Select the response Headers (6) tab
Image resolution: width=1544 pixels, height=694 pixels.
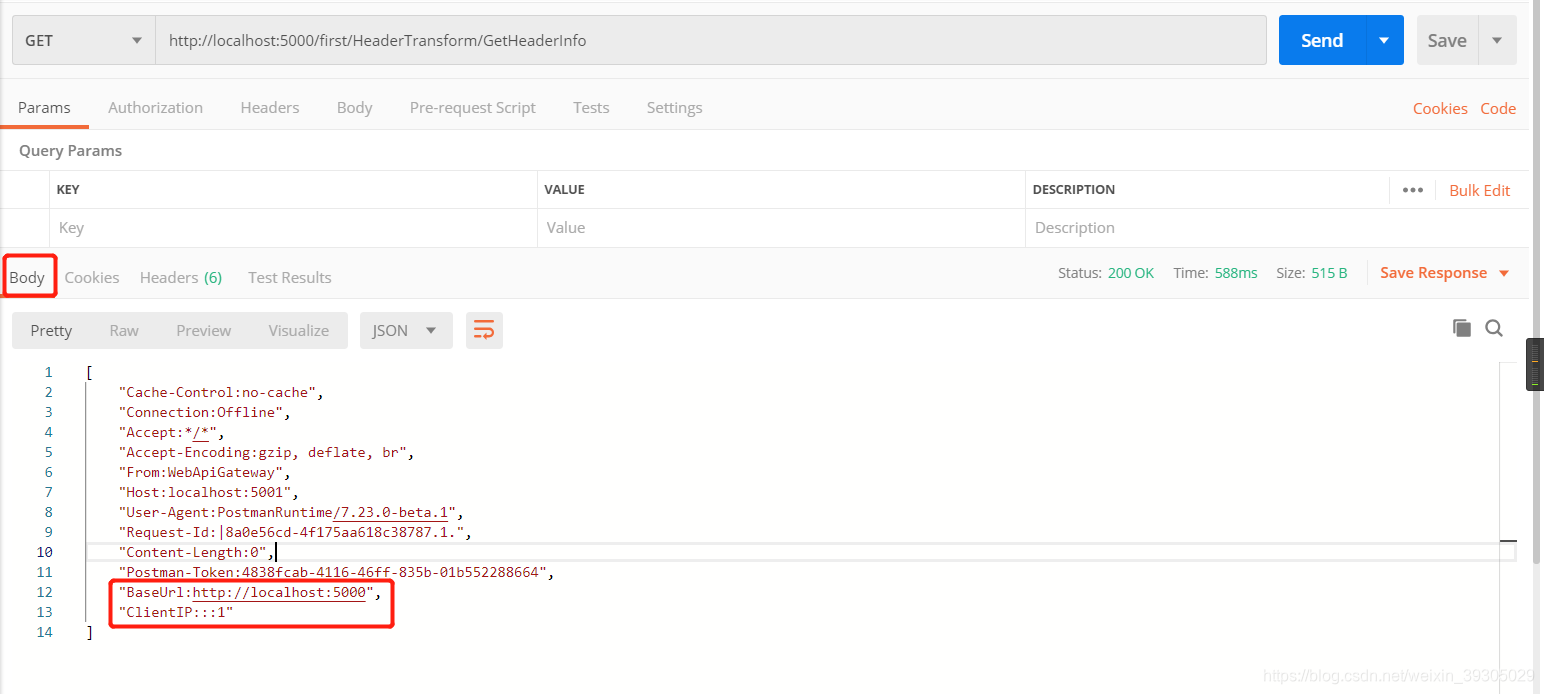[x=181, y=278]
